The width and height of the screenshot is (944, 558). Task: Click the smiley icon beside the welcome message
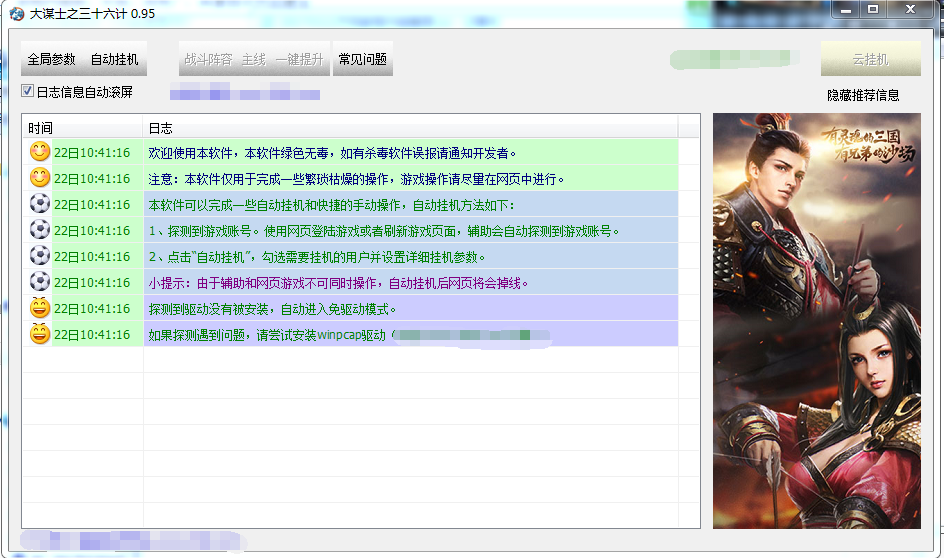39,153
